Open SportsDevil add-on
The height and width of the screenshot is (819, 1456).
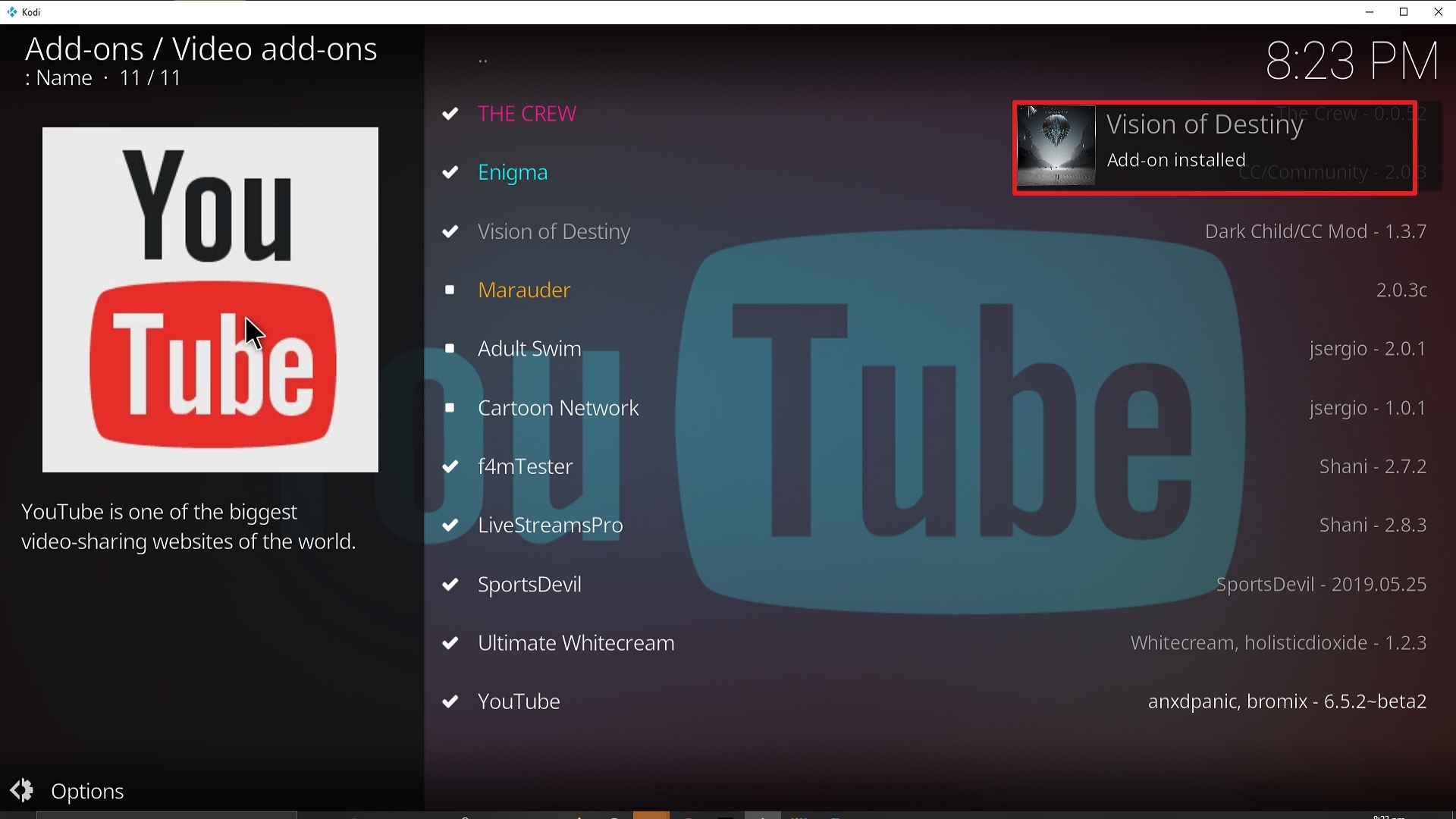click(x=530, y=585)
